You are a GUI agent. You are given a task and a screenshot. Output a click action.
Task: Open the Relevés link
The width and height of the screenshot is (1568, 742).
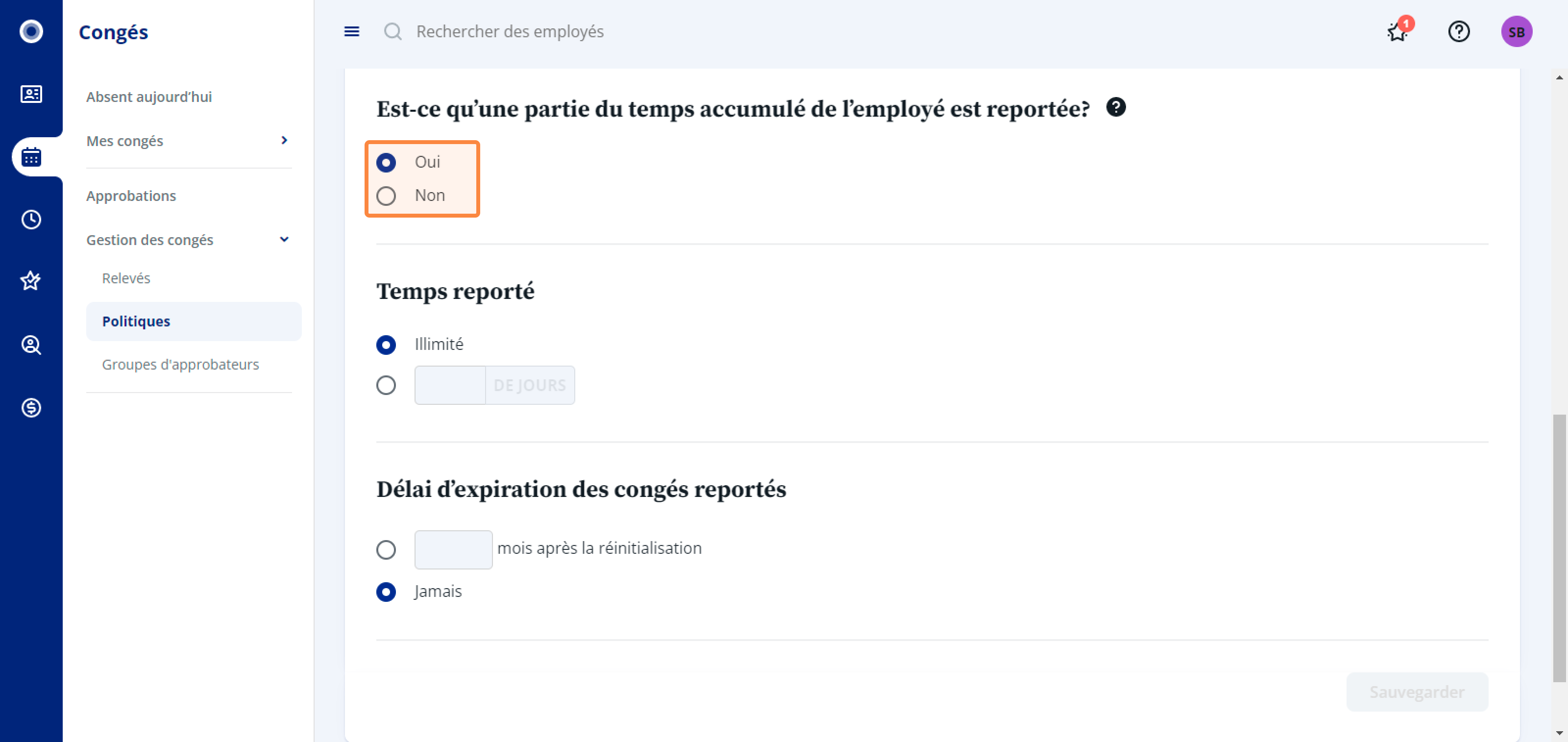[x=126, y=278]
